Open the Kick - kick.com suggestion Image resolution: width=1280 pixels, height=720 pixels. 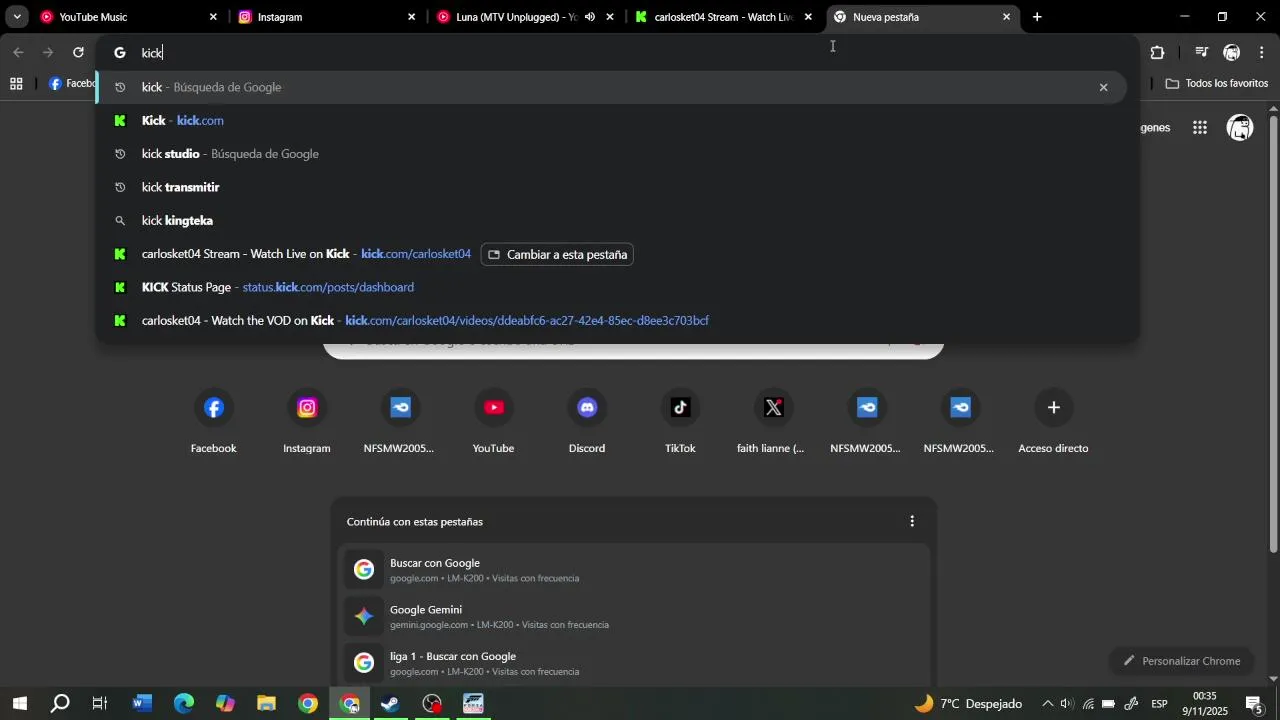click(612, 120)
